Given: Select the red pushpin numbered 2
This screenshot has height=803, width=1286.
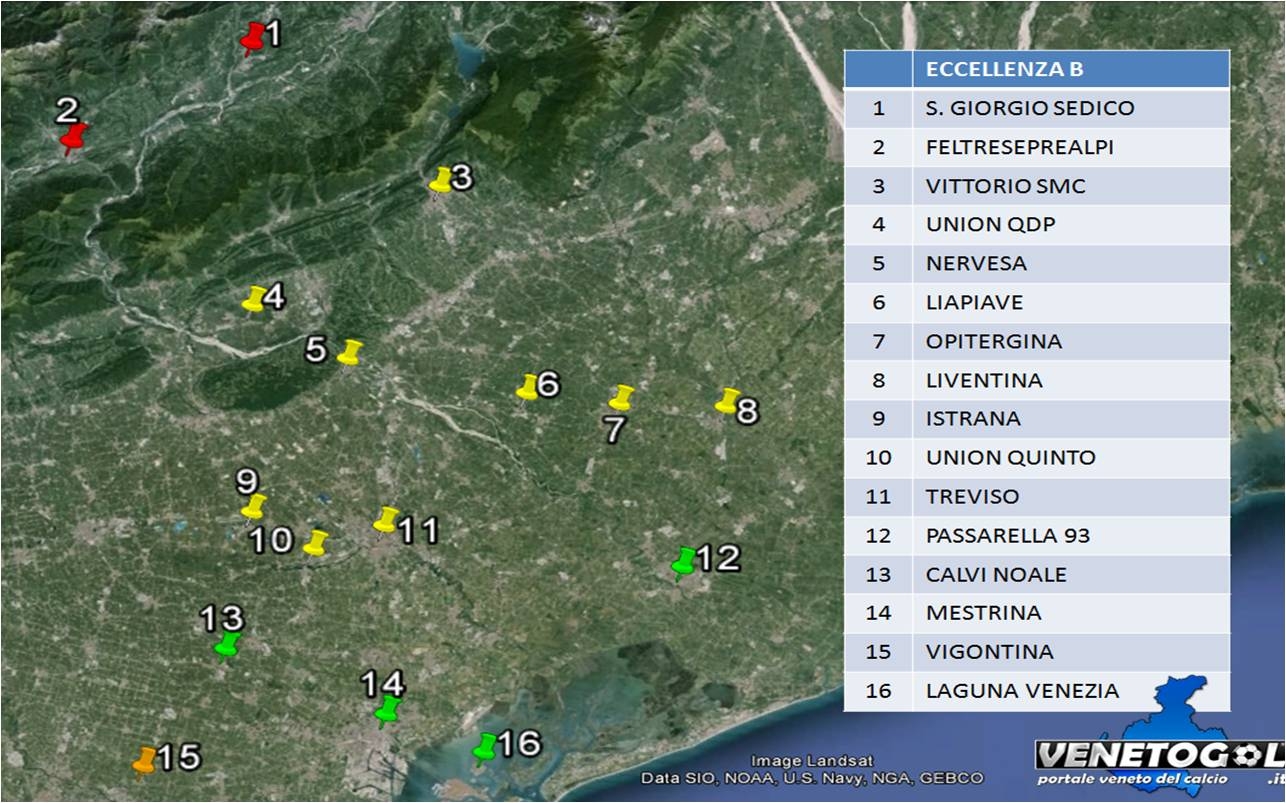Looking at the screenshot, I should coord(72,136).
